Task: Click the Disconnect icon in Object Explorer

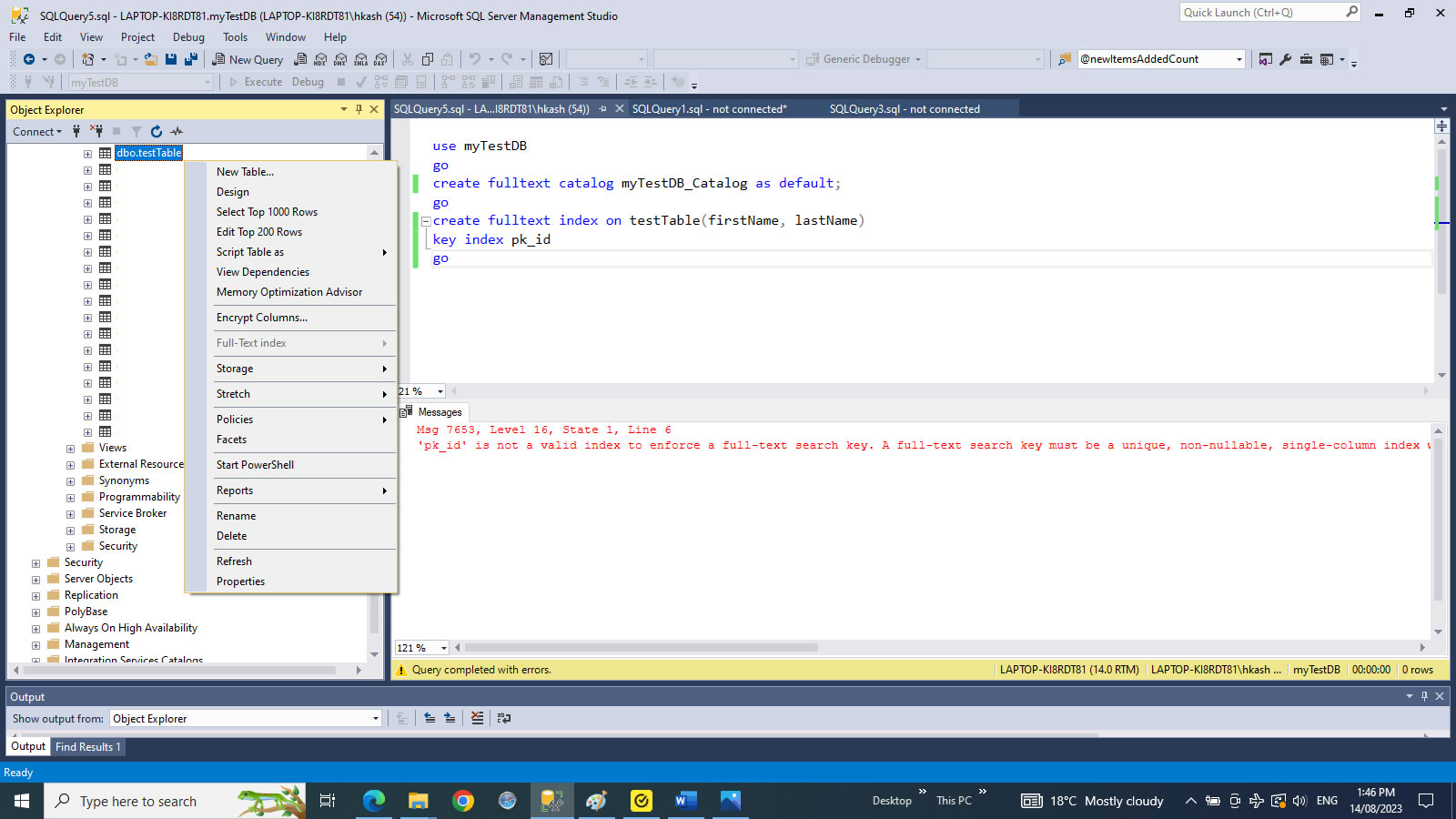Action: click(96, 131)
